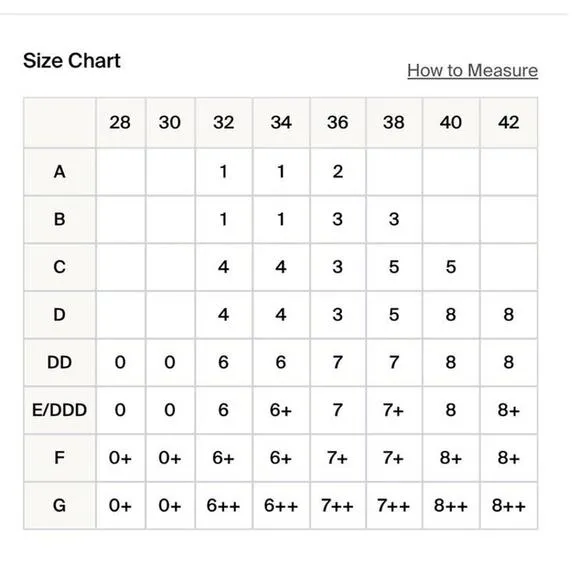Select the cell for 32 C showing 4
Screen dimensions: 580x580
coord(224,267)
